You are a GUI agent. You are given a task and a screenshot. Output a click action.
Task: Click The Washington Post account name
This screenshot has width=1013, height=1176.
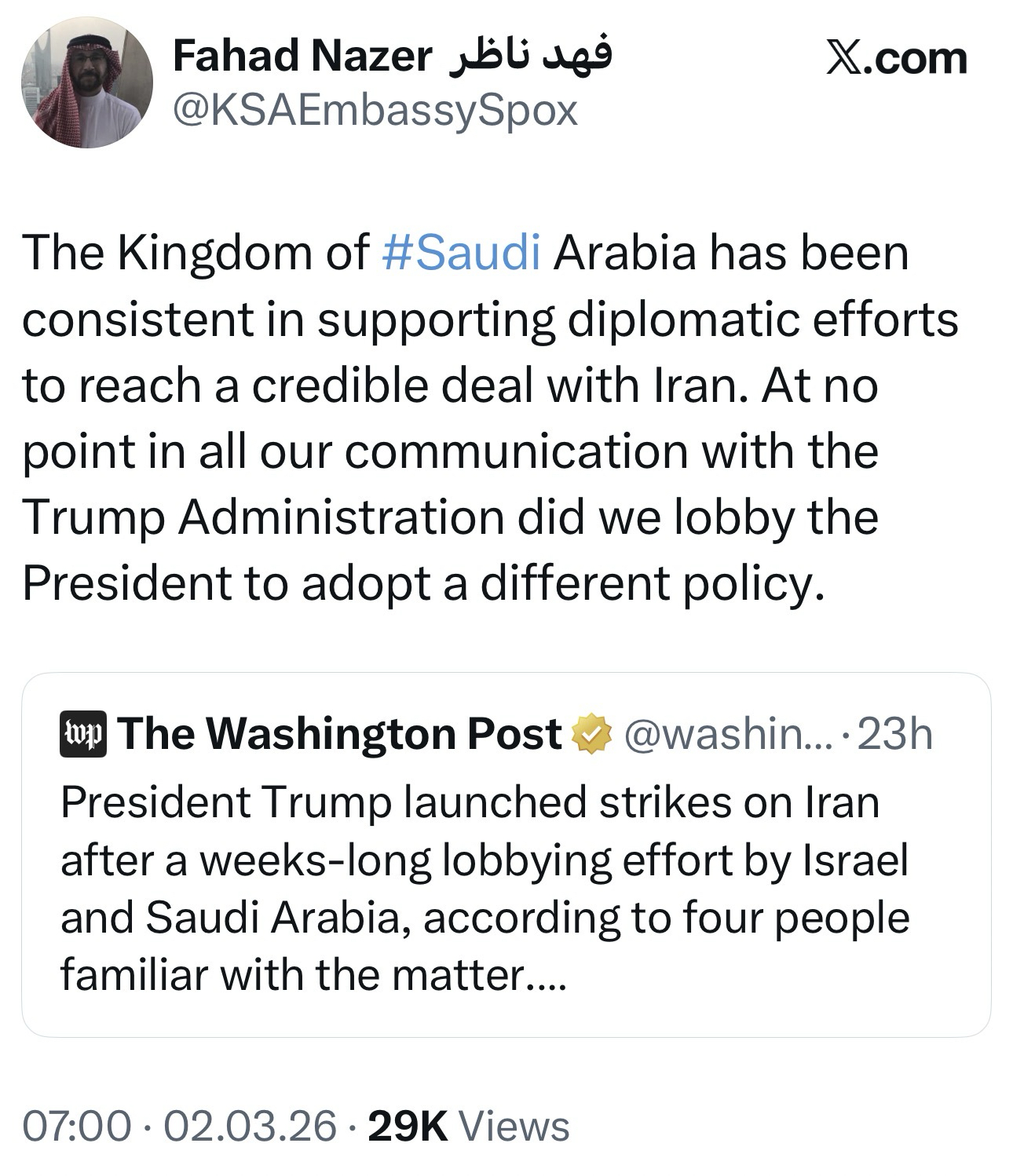coord(340,734)
